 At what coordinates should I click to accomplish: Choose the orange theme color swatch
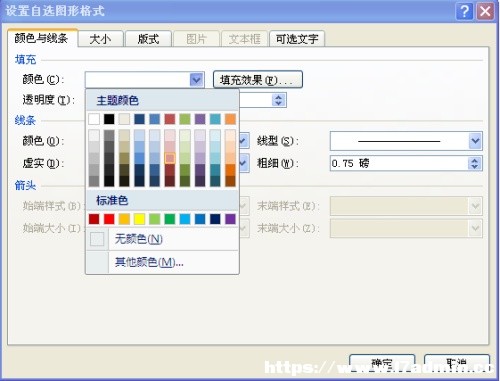click(x=230, y=119)
